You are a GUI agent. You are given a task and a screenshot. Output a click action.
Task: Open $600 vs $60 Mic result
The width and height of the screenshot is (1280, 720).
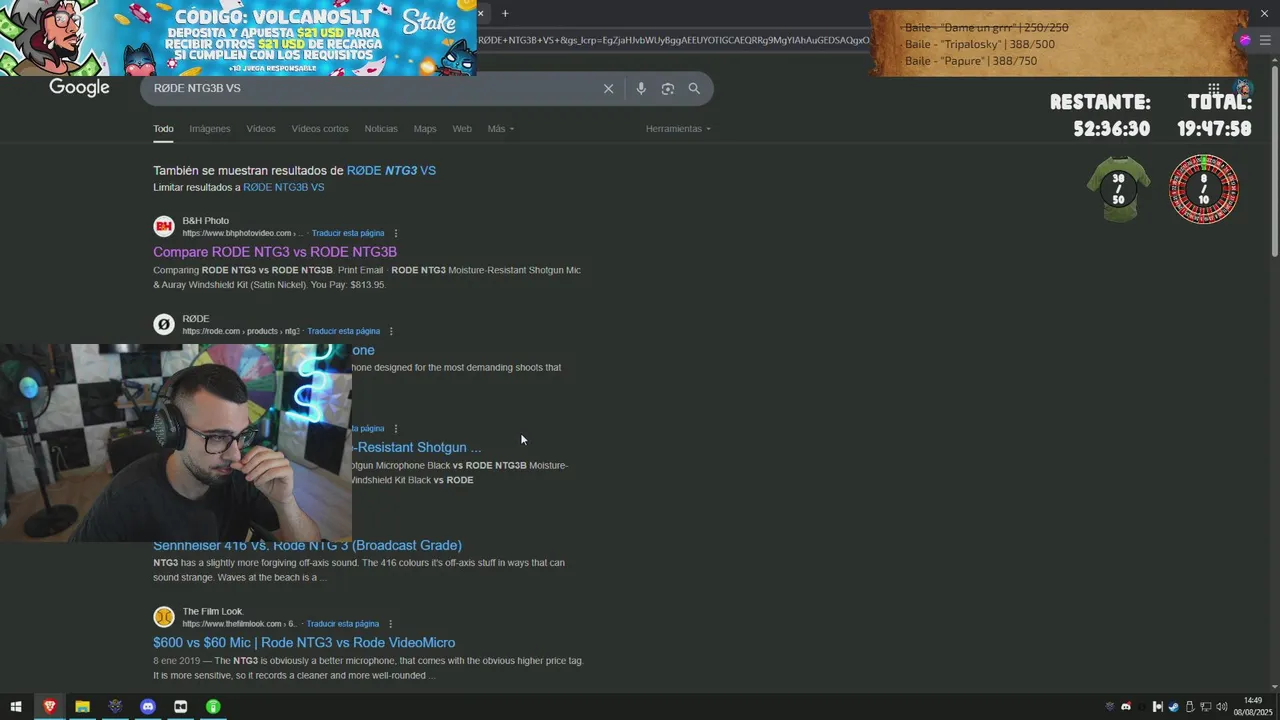(x=304, y=643)
